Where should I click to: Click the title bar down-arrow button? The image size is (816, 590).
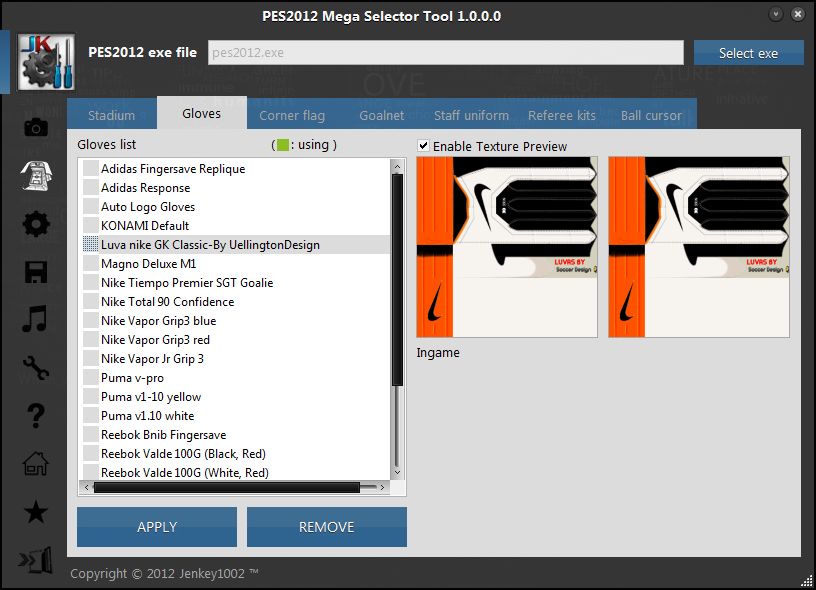[x=776, y=15]
